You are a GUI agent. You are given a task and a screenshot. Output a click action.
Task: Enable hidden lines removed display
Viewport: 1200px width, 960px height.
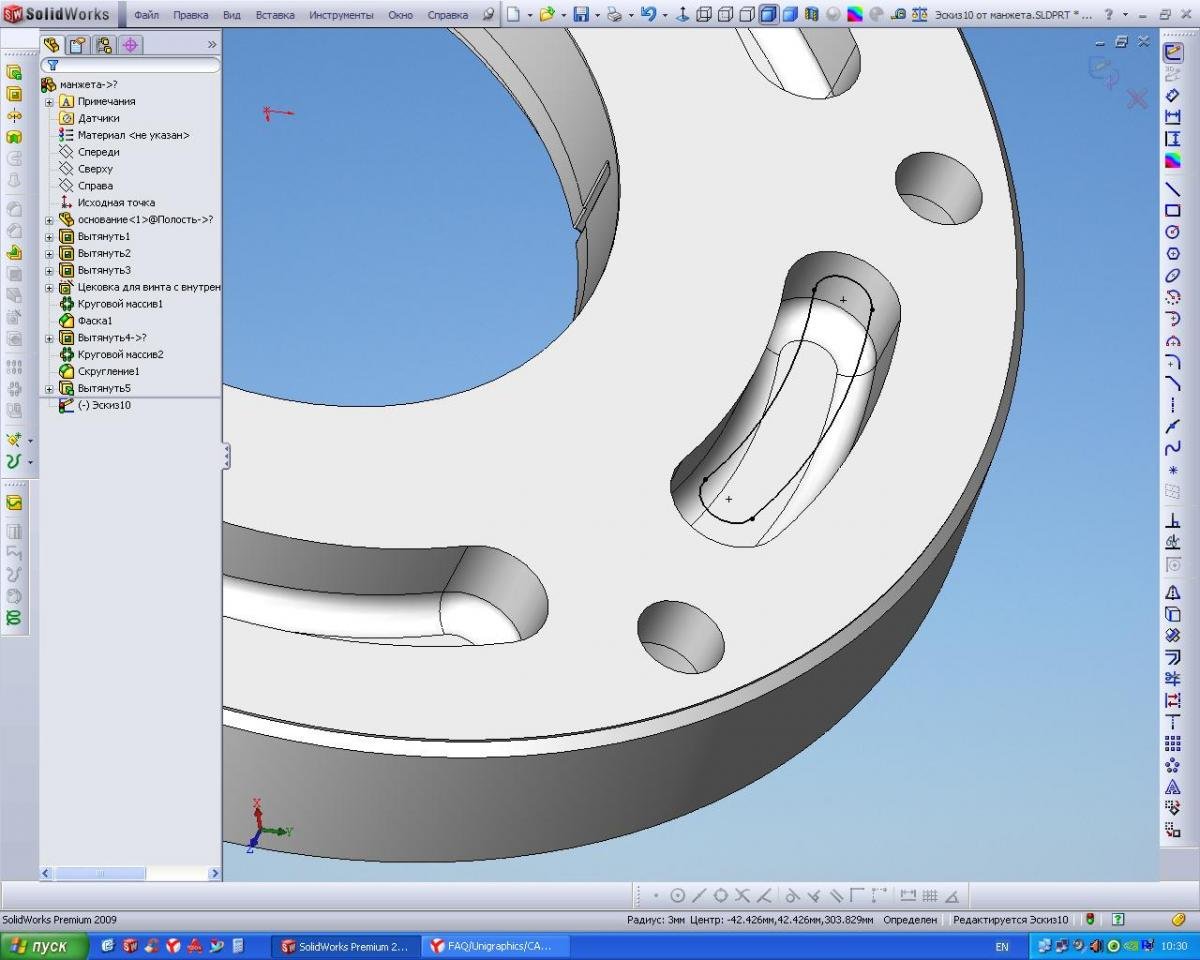click(x=746, y=14)
